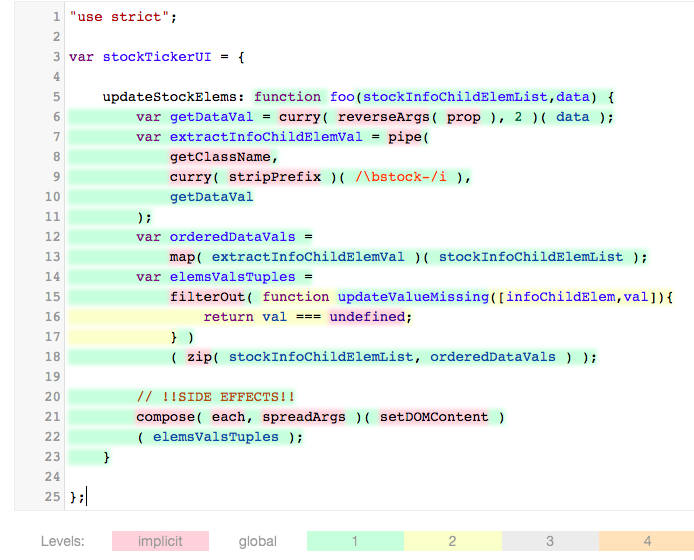The width and height of the screenshot is (694, 560).
Task: Click the prop argument on line 6
Action: coord(463,117)
